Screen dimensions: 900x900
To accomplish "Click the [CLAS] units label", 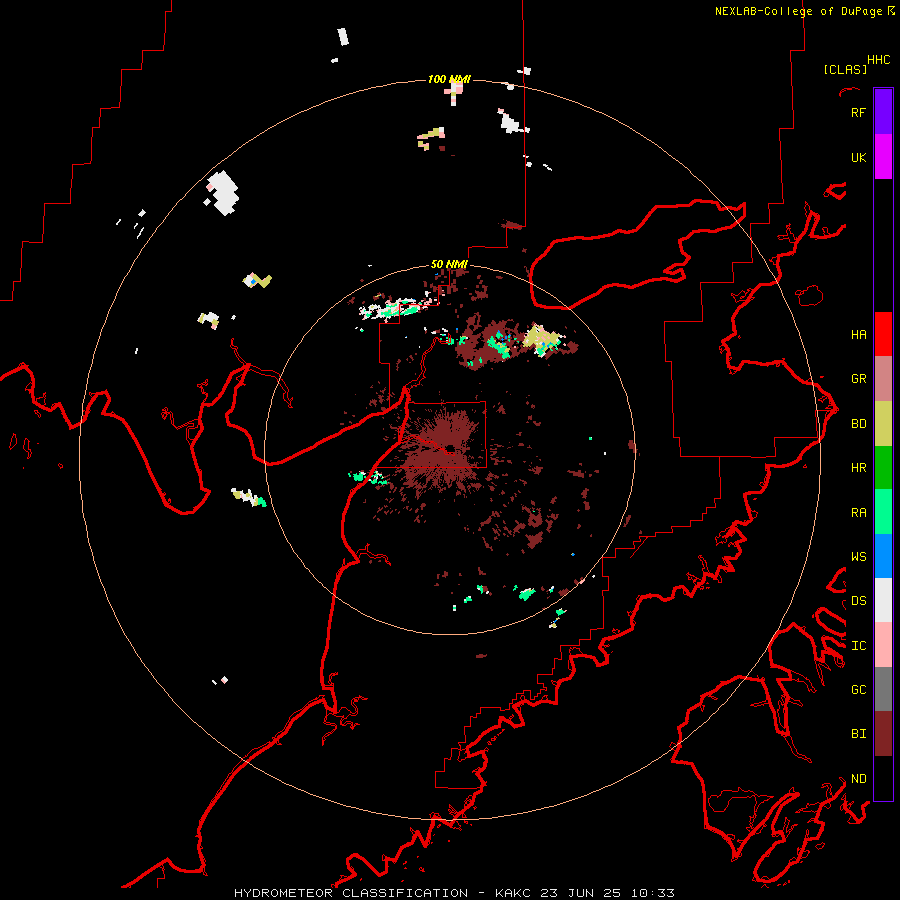I will pyautogui.click(x=845, y=69).
